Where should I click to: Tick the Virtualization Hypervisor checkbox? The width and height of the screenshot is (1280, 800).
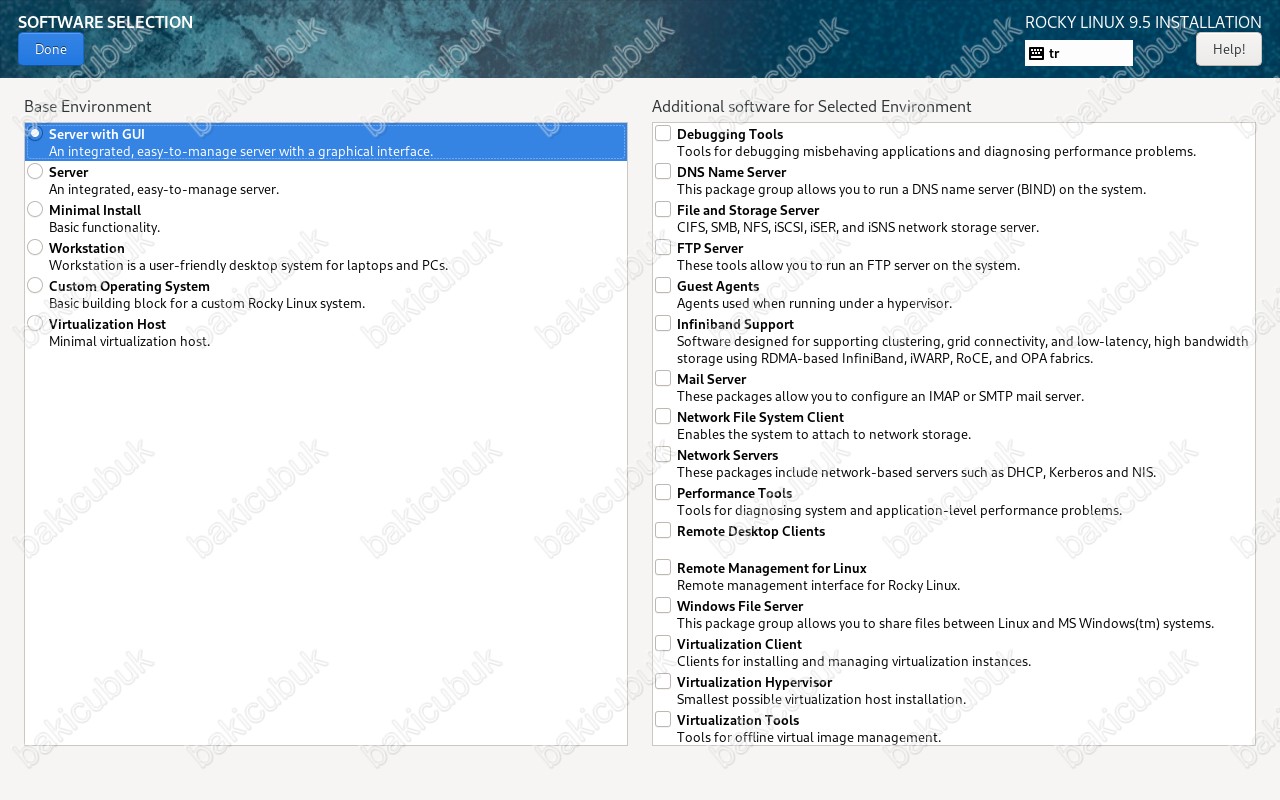663,681
